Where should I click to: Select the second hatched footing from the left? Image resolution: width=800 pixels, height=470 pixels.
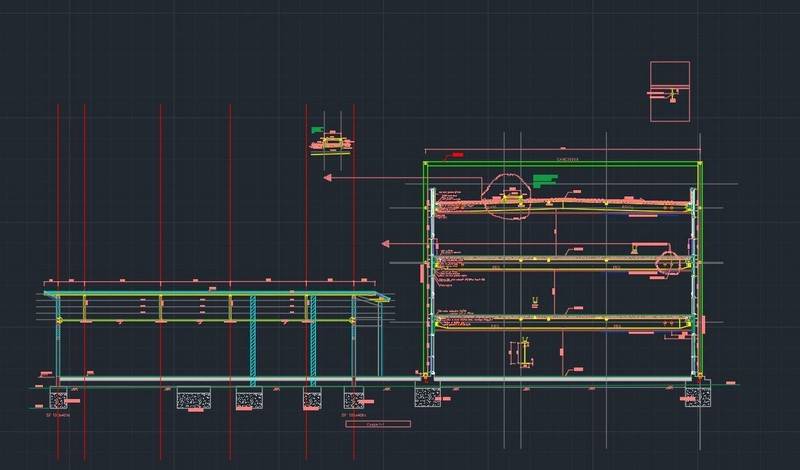[194, 400]
